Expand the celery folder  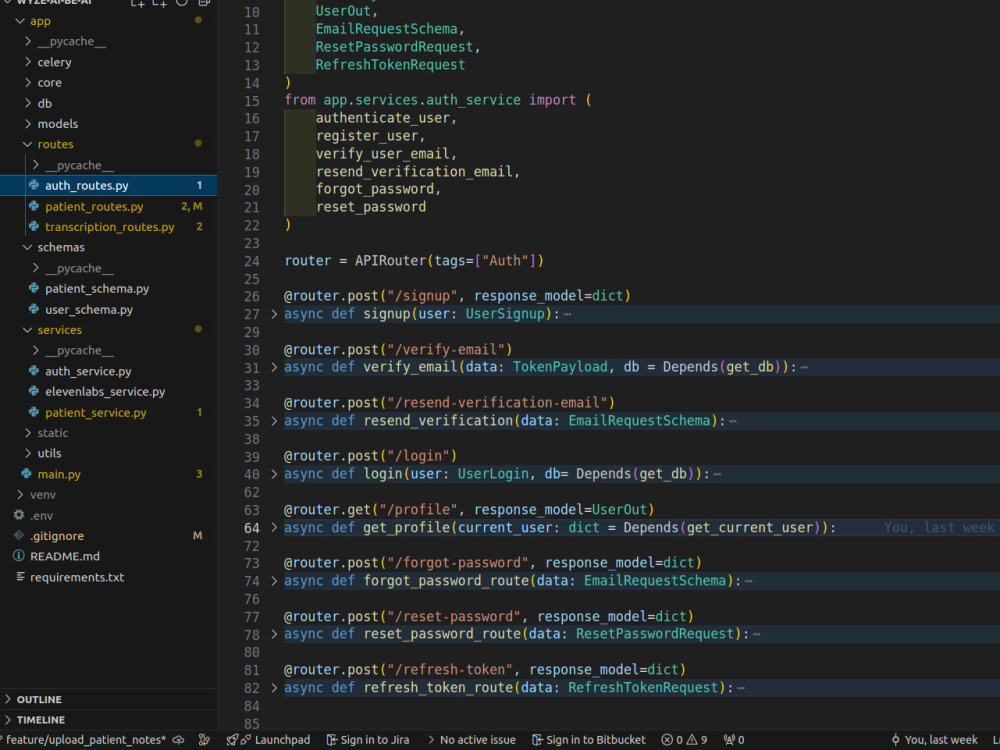28,62
